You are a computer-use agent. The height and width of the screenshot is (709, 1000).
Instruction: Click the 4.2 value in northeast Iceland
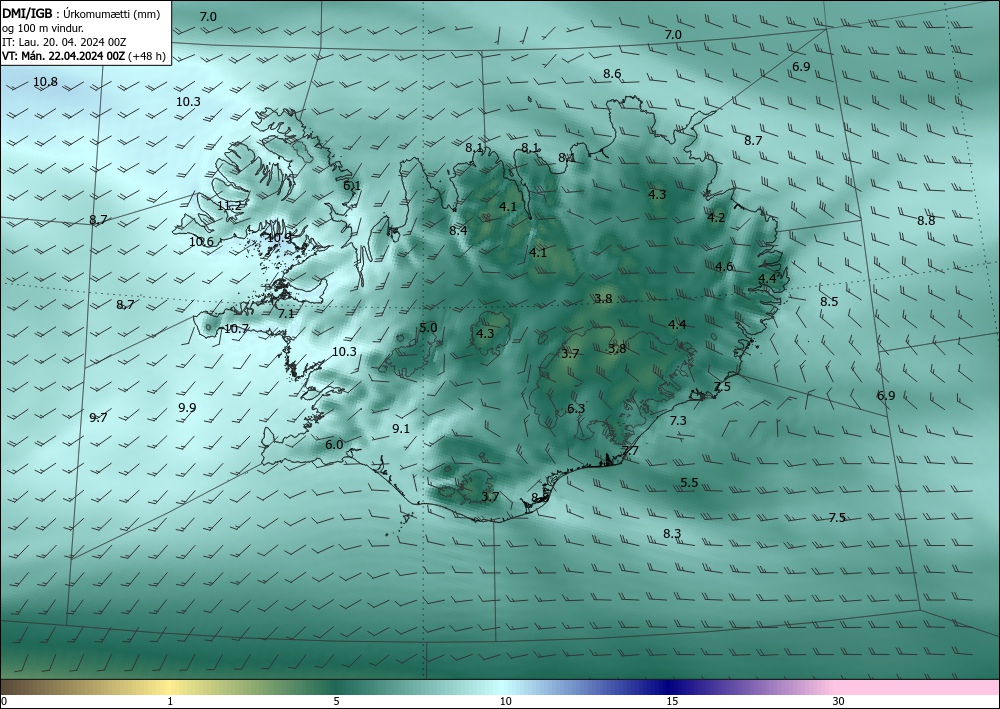[716, 217]
